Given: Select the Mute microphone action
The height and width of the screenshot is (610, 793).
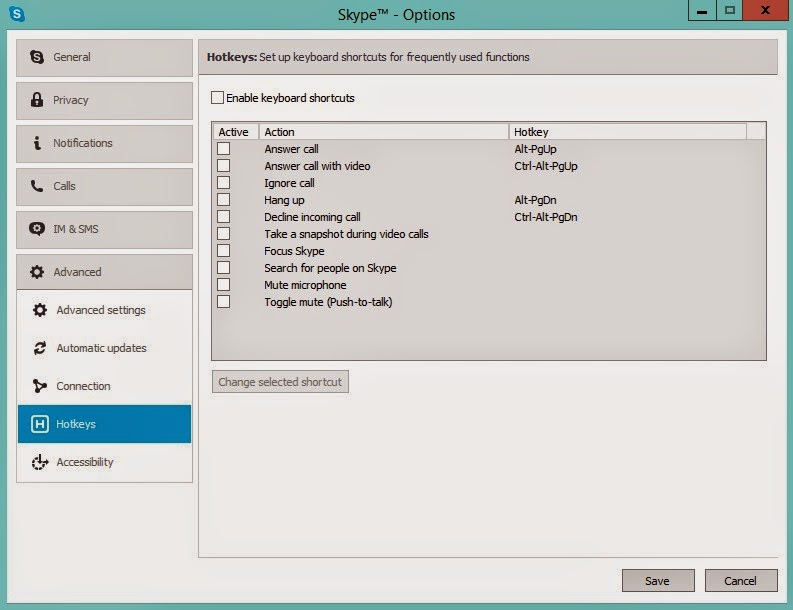Looking at the screenshot, I should coord(305,285).
